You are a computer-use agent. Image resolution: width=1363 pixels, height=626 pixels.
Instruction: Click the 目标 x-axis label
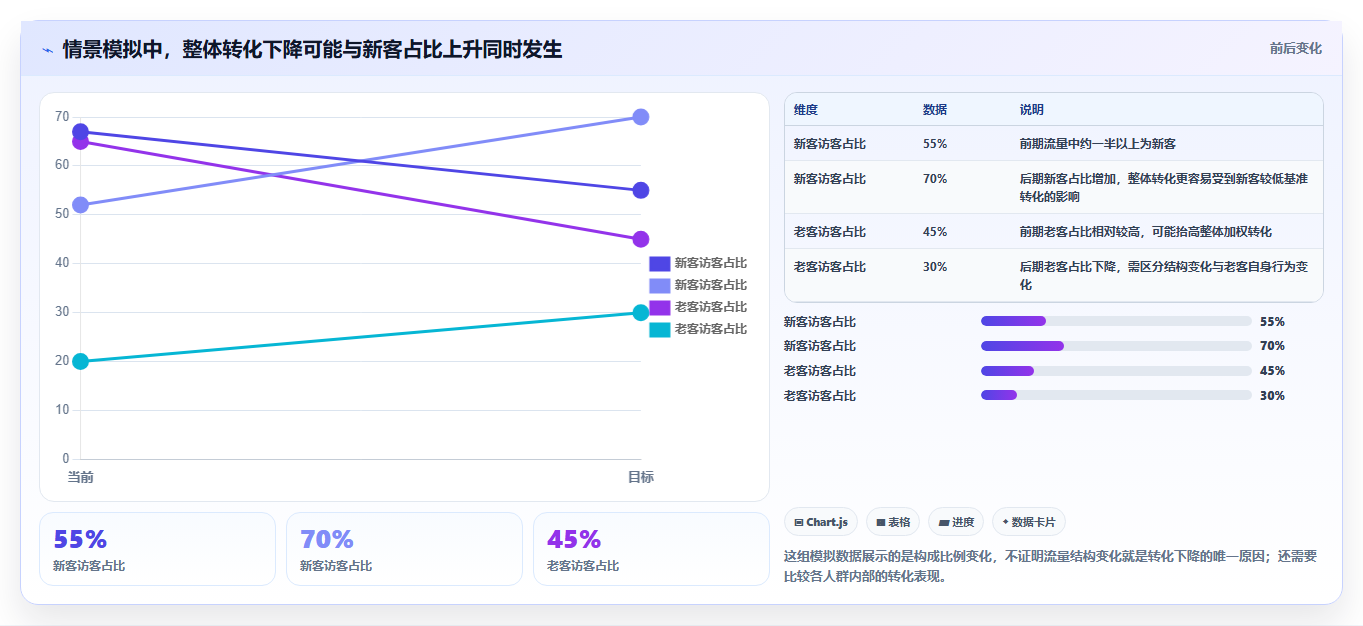[x=641, y=477]
